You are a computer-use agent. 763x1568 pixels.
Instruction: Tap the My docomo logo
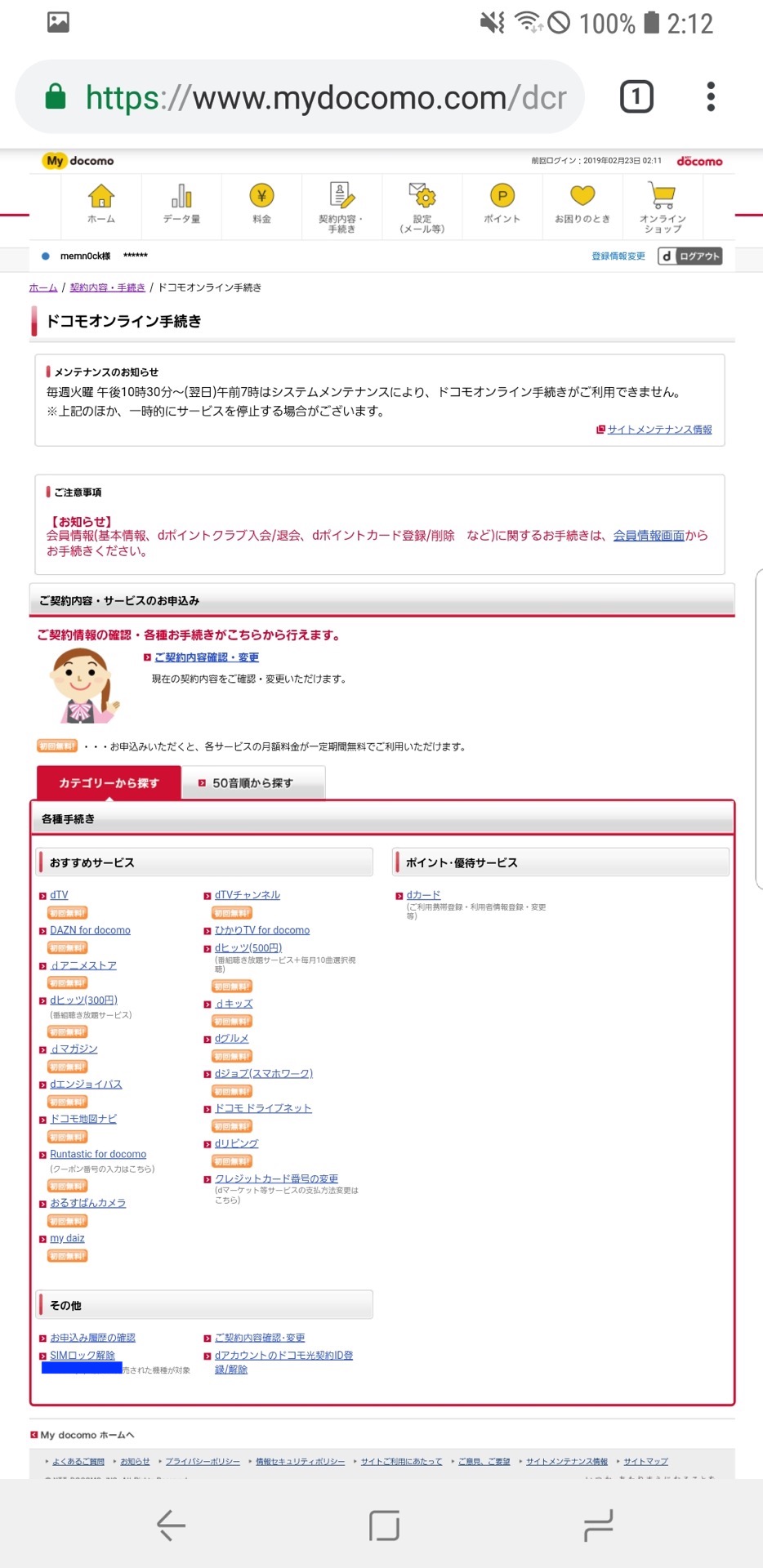[78, 161]
